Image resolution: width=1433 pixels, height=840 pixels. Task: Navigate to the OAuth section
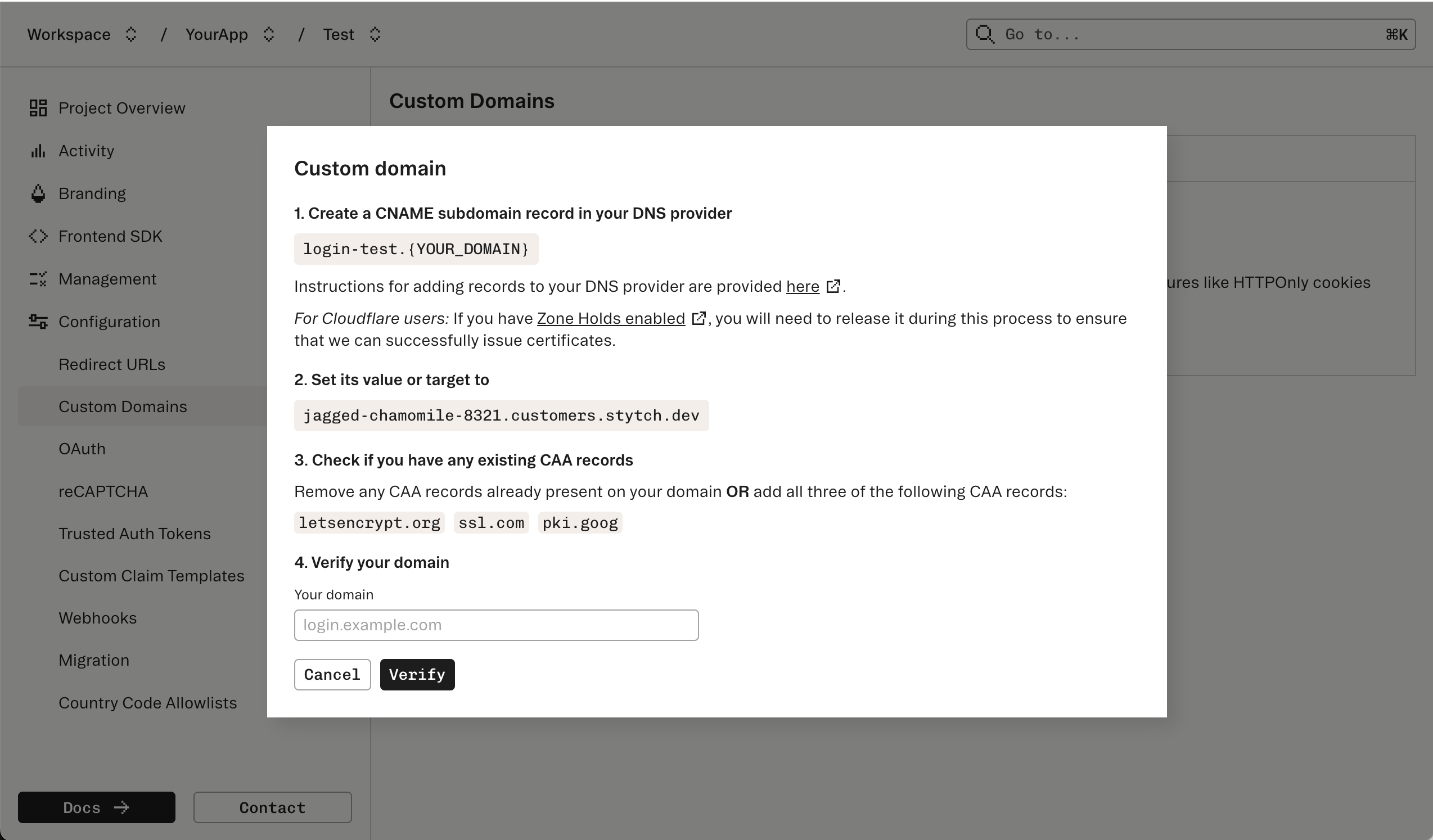pyautogui.click(x=82, y=449)
